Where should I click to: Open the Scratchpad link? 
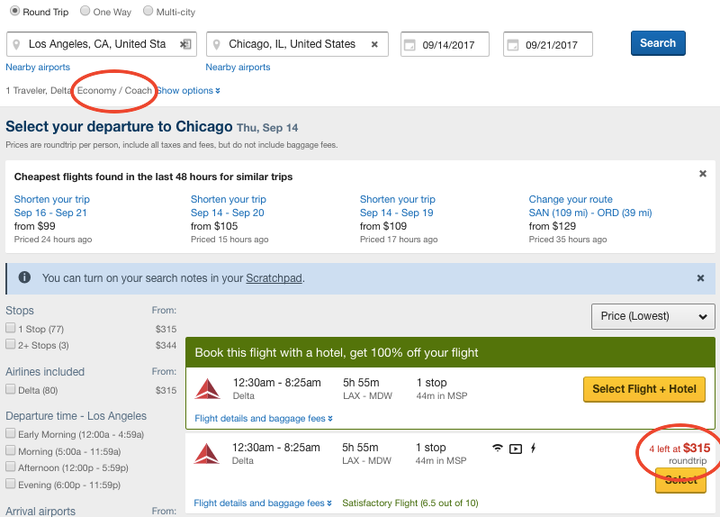[x=274, y=278]
